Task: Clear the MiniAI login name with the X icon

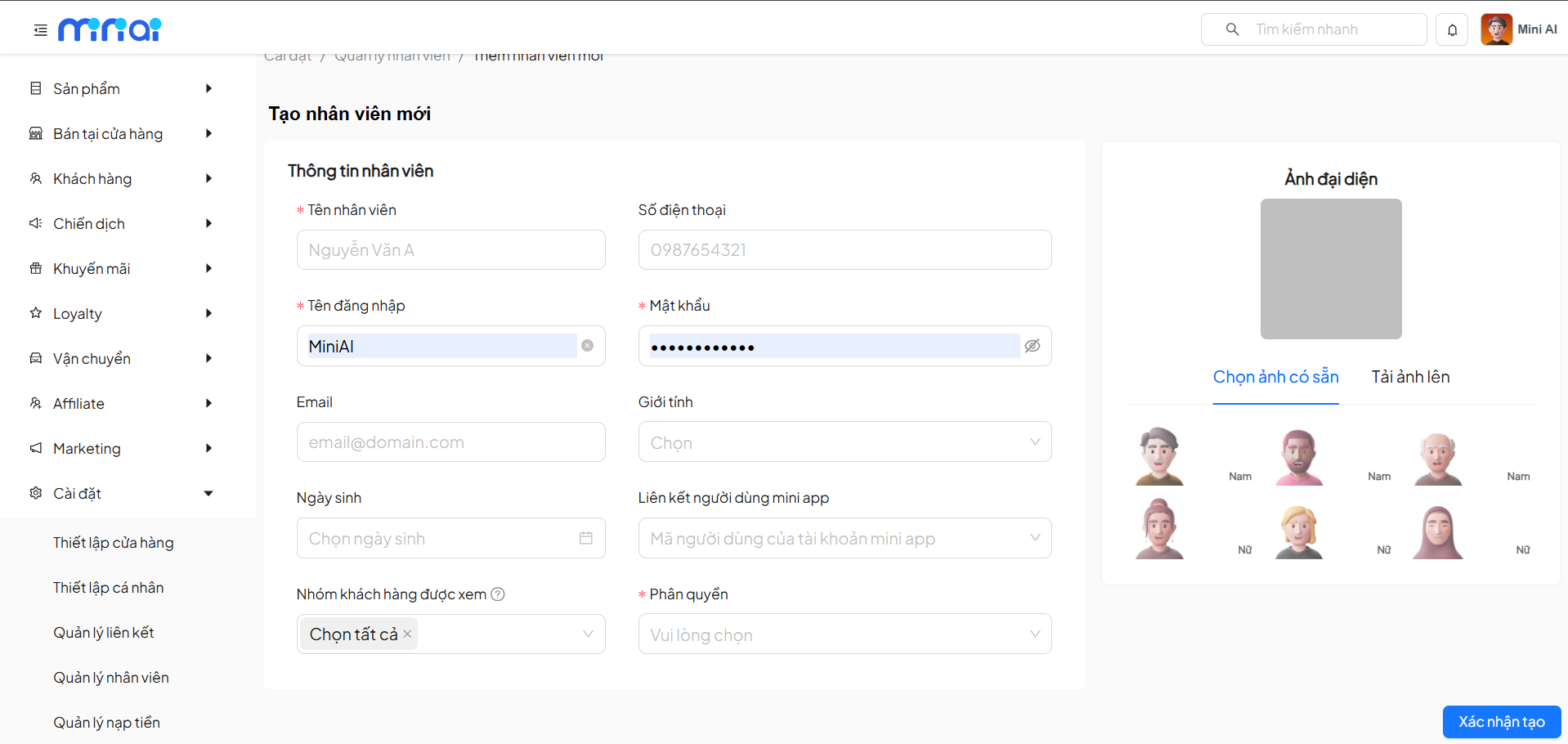Action: (587, 346)
